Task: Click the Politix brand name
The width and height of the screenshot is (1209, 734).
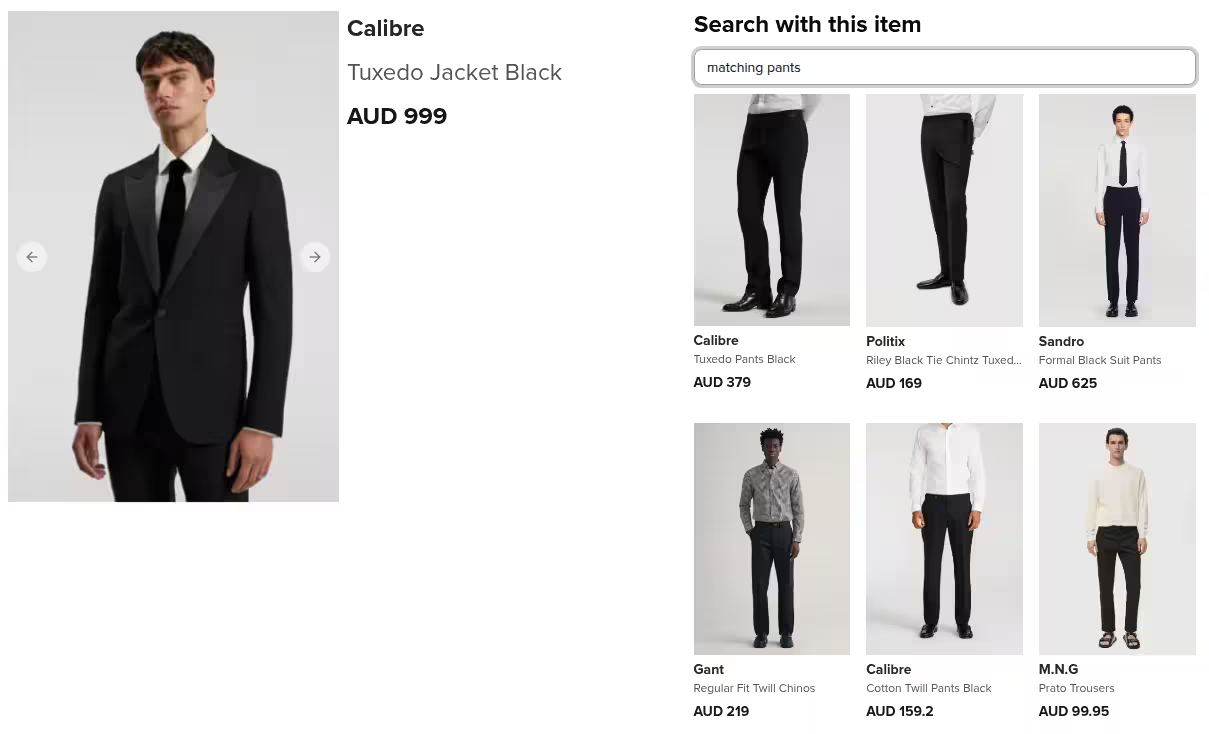Action: [x=886, y=341]
